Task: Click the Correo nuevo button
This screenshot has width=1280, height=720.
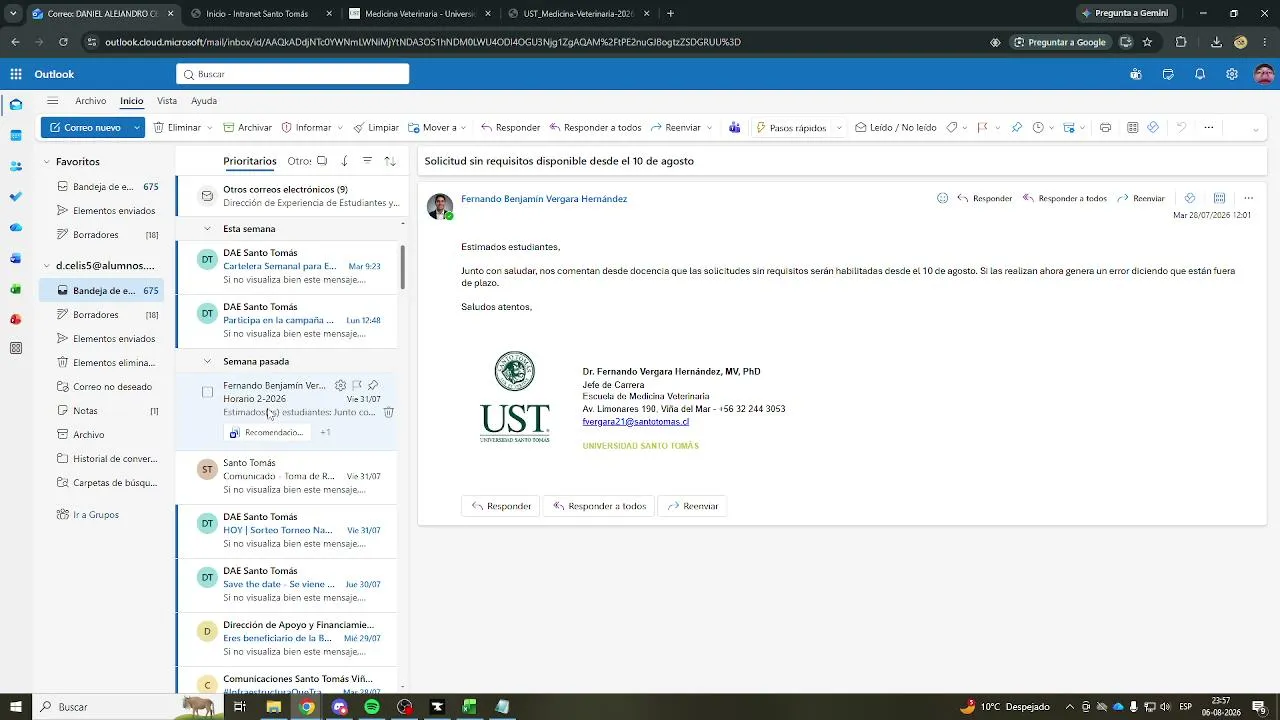Action: click(x=84, y=128)
